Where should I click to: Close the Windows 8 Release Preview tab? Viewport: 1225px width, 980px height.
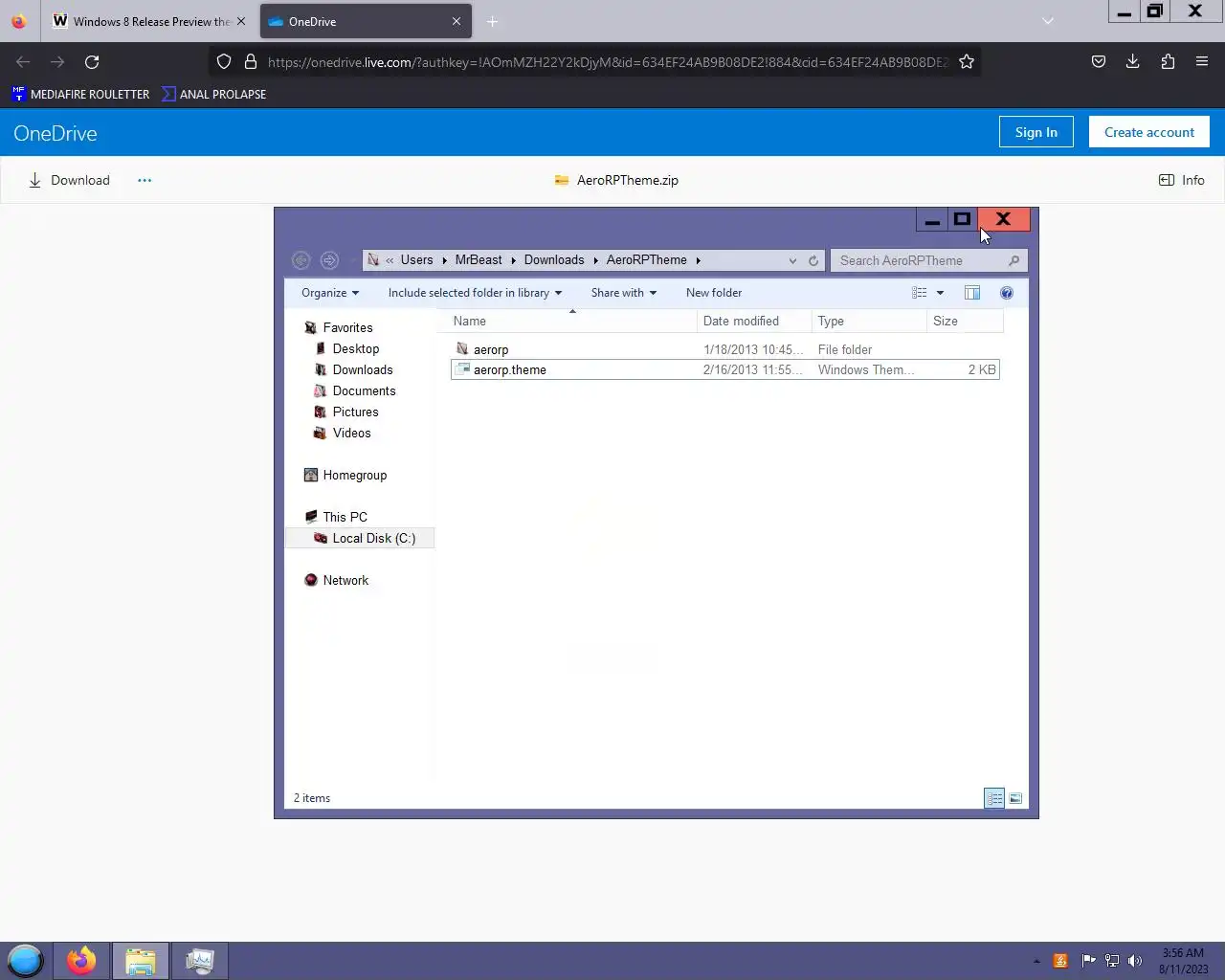tap(241, 21)
